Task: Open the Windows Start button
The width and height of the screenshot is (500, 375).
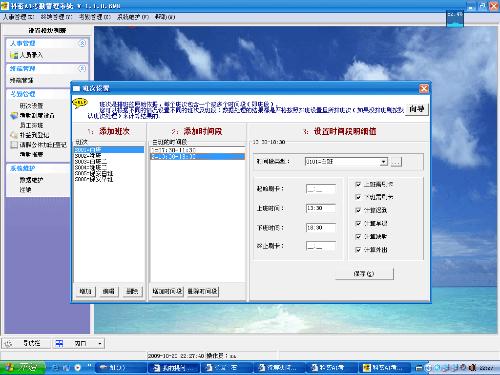Action: (22, 368)
